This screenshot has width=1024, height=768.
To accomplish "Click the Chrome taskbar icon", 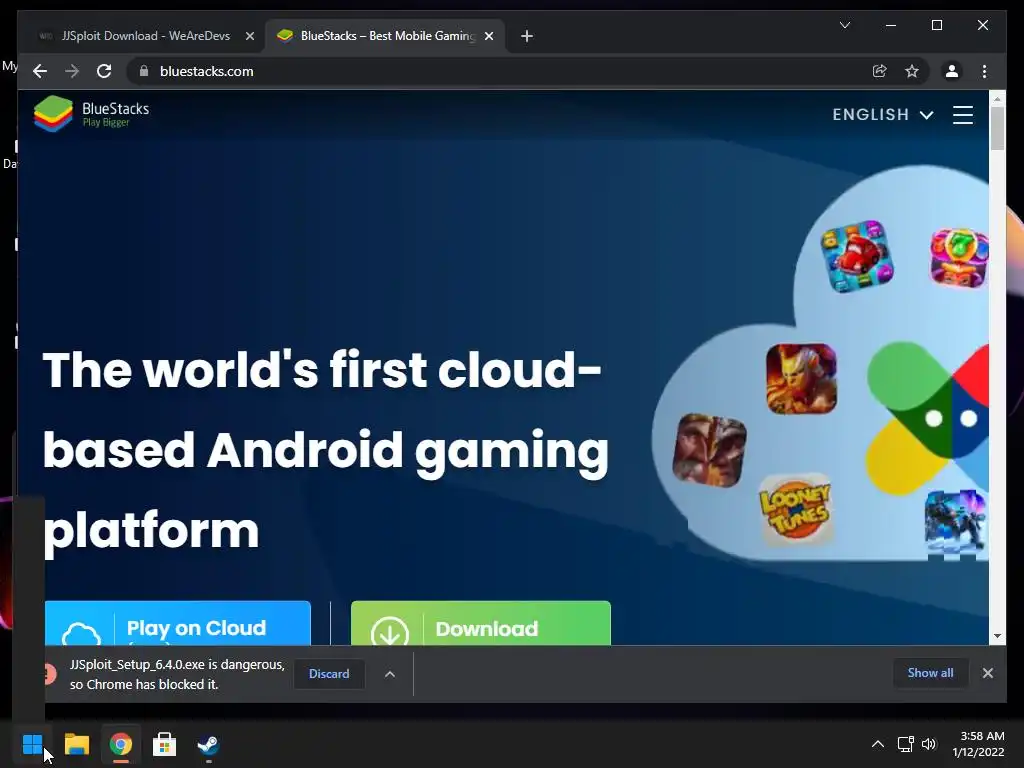I will tap(120, 744).
